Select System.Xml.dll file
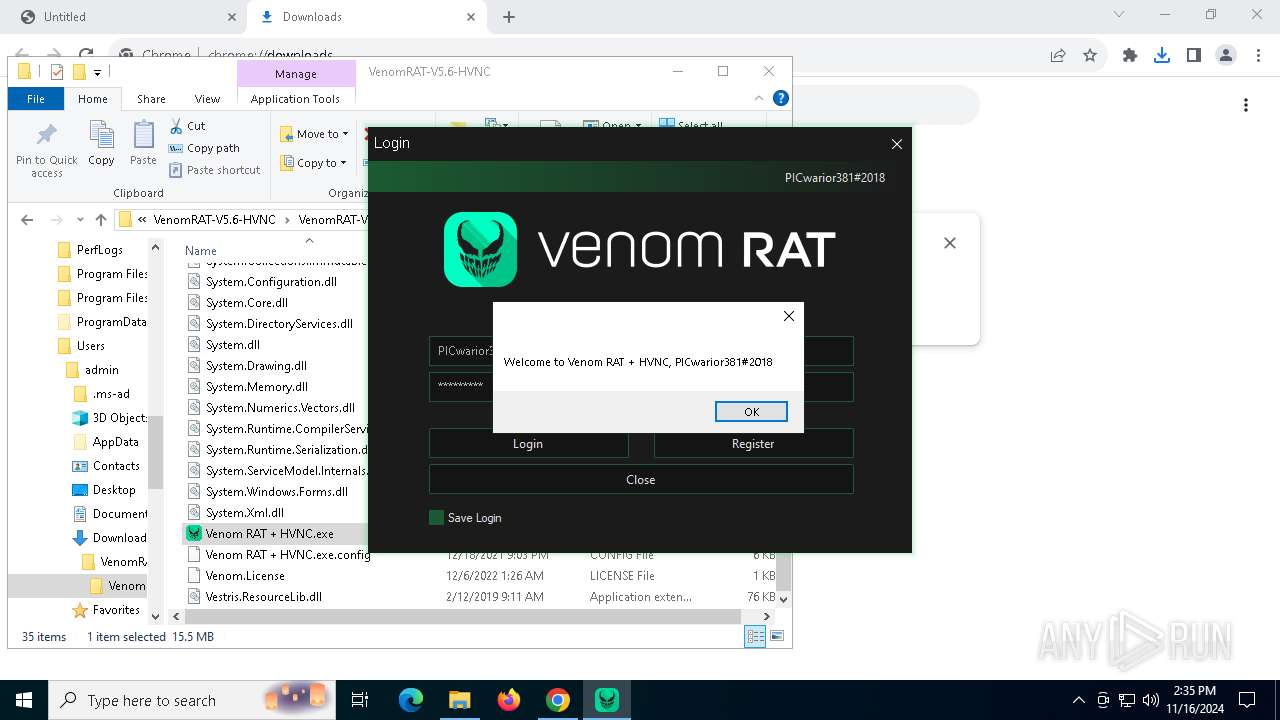This screenshot has height=720, width=1280. pos(236,513)
